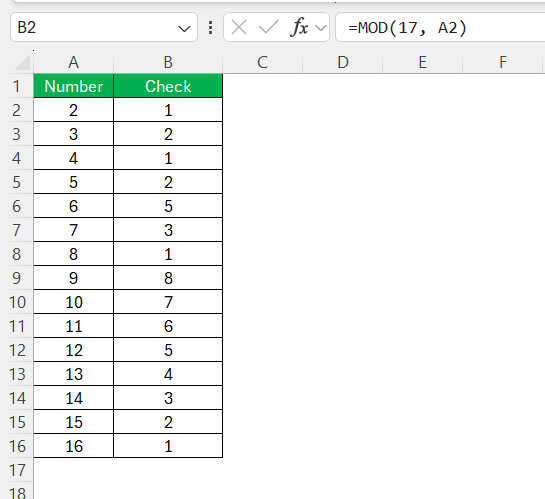This screenshot has width=545, height=499.
Task: Select row 13 header
Action: [17, 374]
